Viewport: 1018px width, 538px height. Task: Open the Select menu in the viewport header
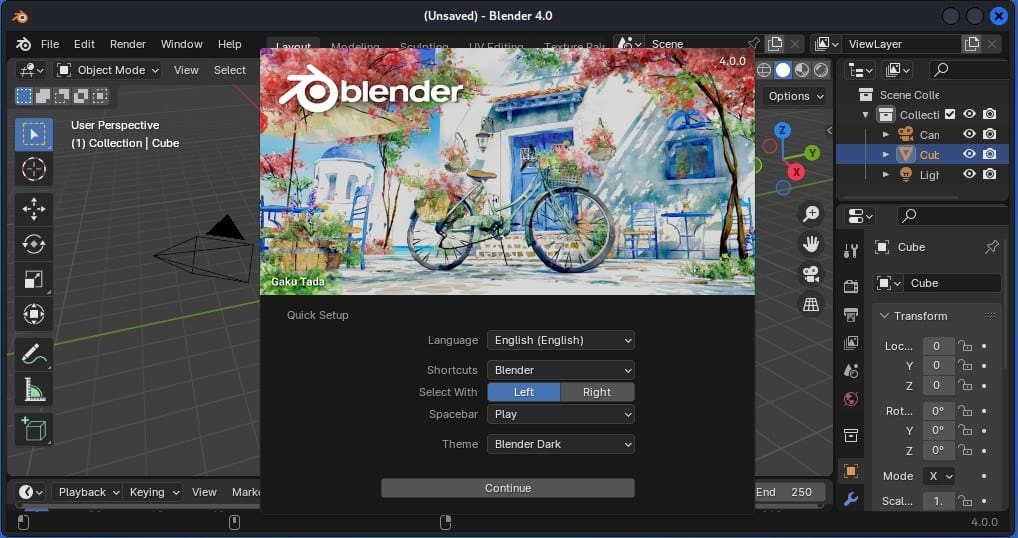pyautogui.click(x=230, y=70)
